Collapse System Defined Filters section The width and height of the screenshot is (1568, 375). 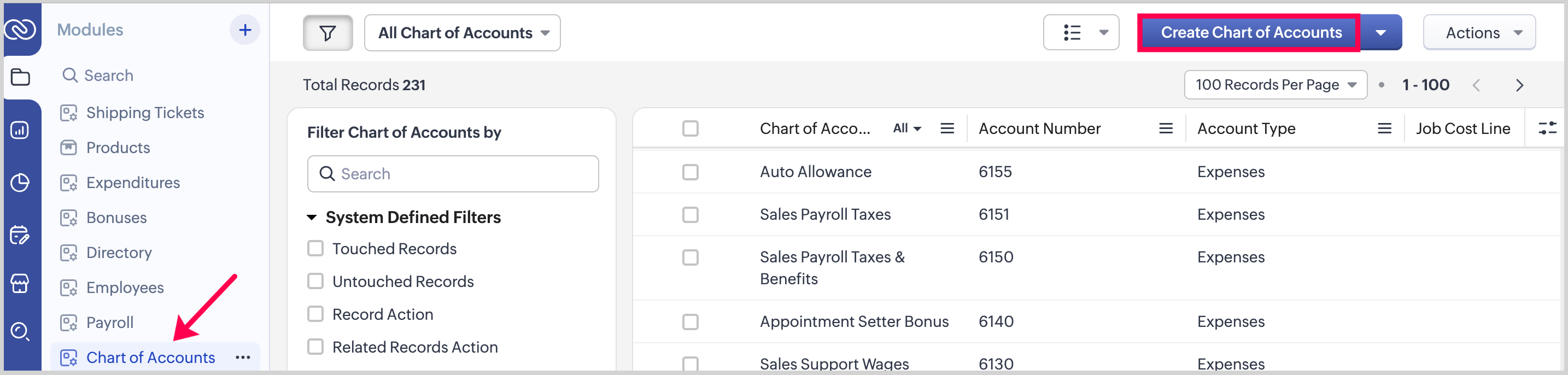click(x=312, y=218)
